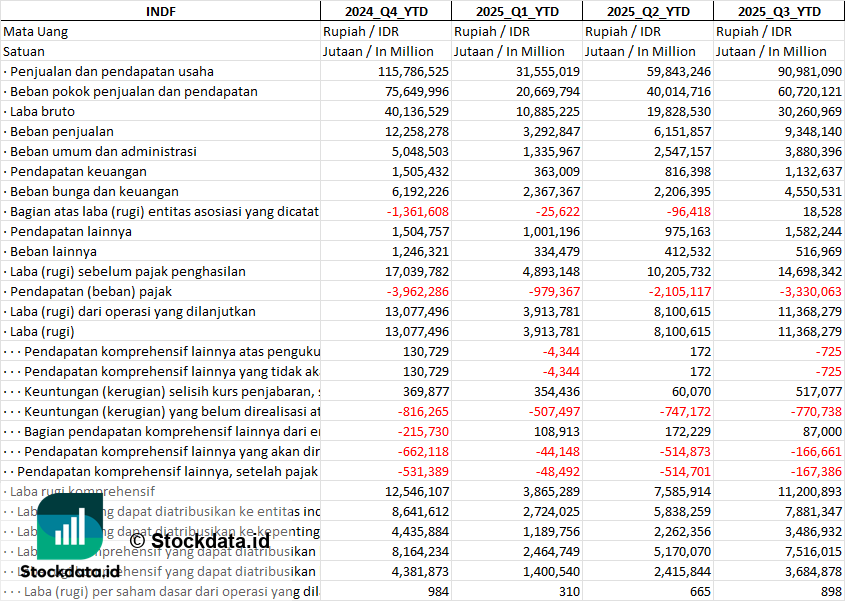This screenshot has width=845, height=601.
Task: Select the value 10,205,732
Action: (x=679, y=271)
